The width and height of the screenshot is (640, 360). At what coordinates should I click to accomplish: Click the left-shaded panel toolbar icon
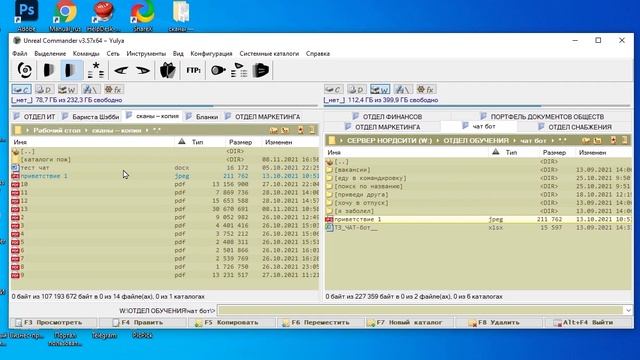click(x=49, y=70)
